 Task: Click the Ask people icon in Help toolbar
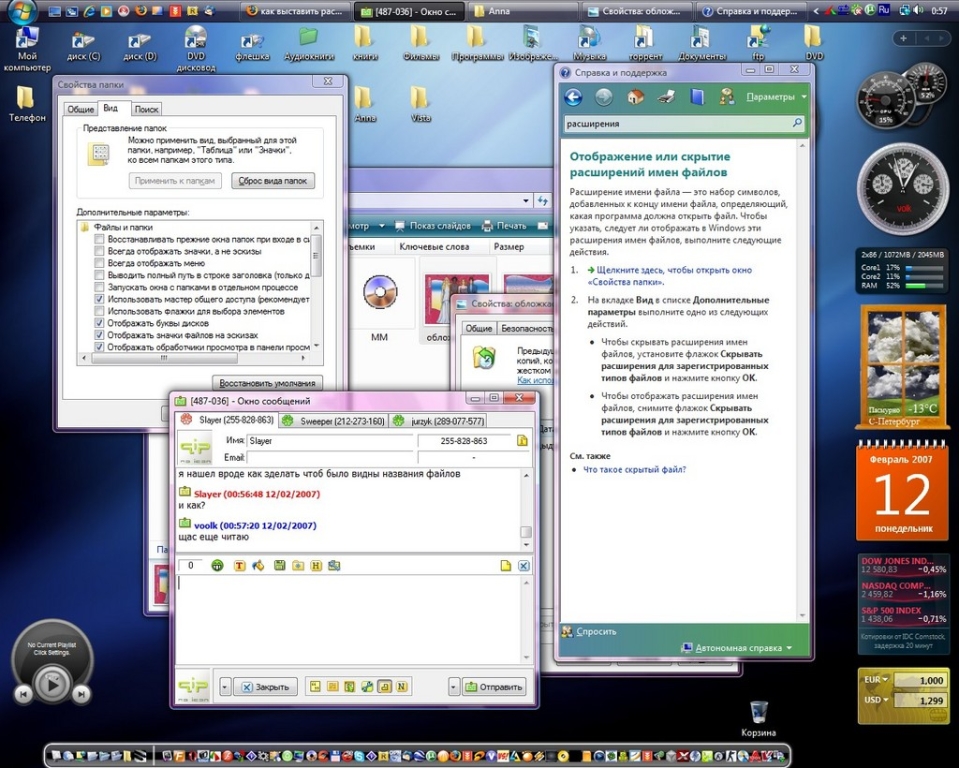pos(727,97)
